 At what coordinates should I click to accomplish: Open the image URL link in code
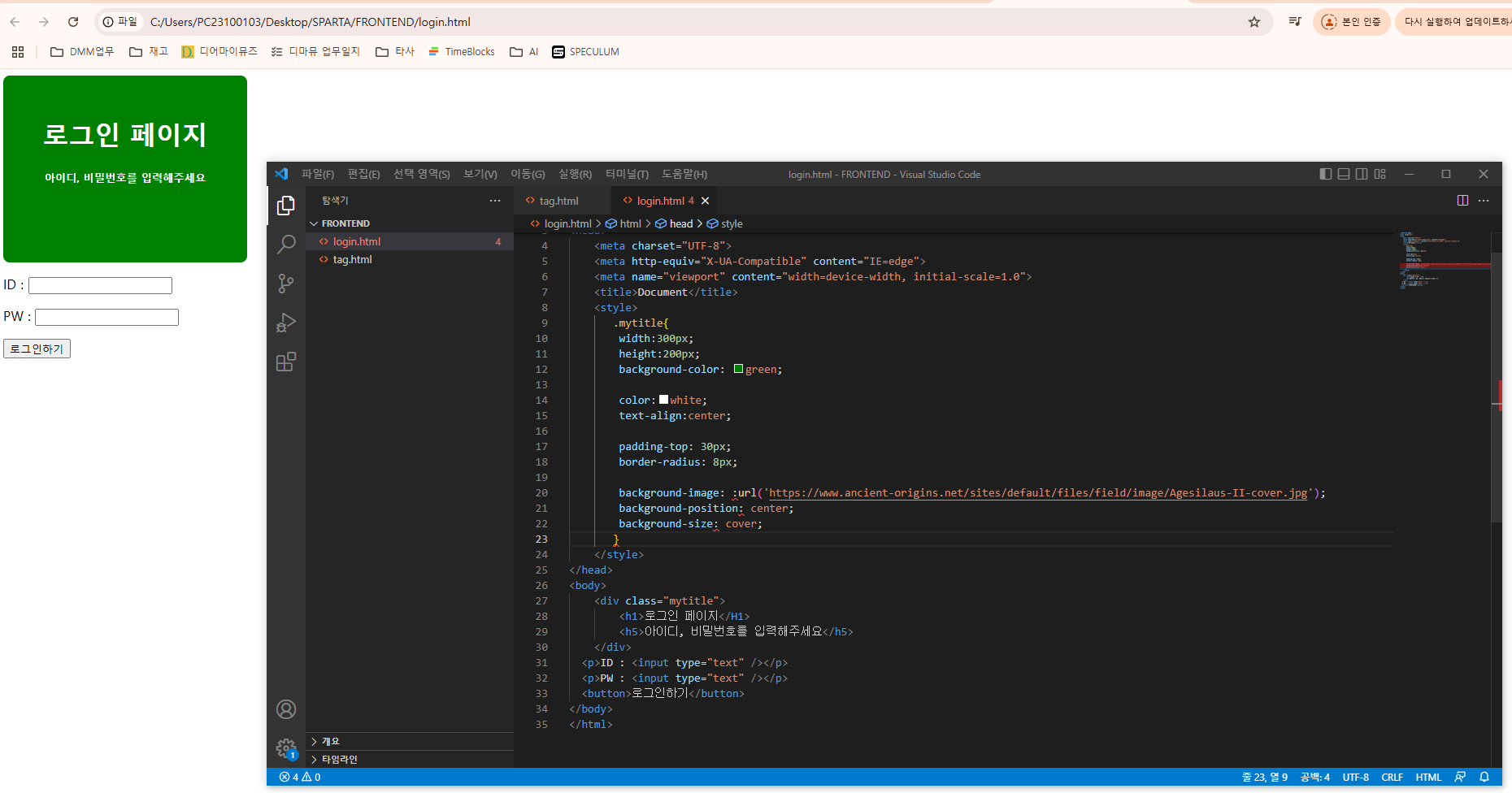pos(1038,493)
